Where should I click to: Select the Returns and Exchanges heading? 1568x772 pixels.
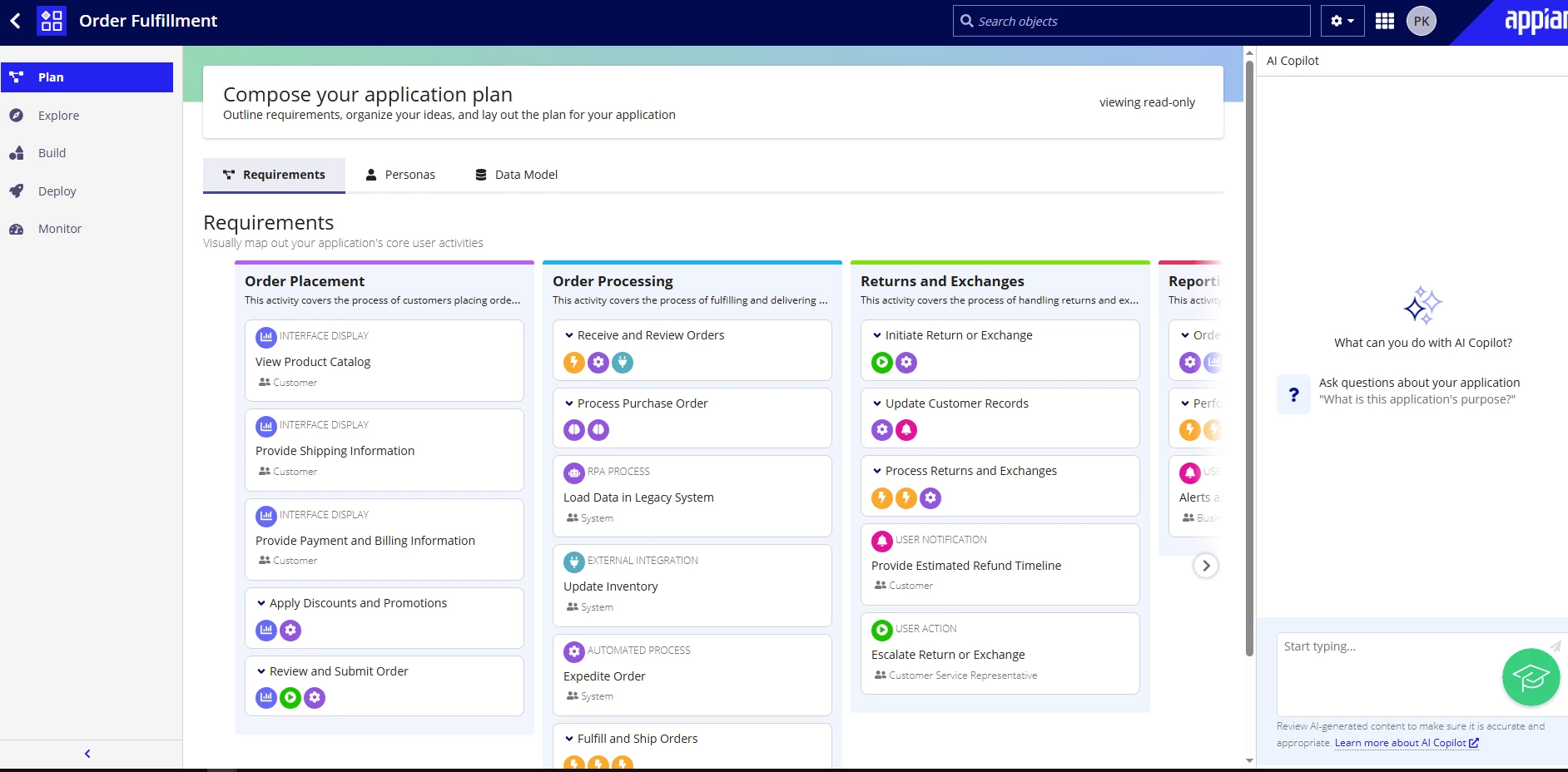942,281
